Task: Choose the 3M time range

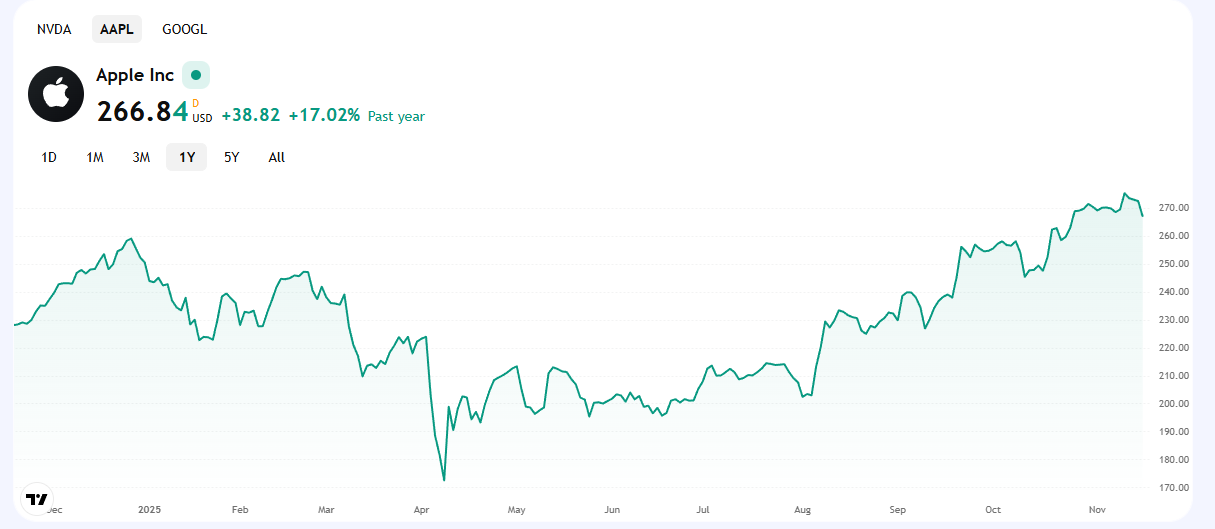Action: [141, 157]
